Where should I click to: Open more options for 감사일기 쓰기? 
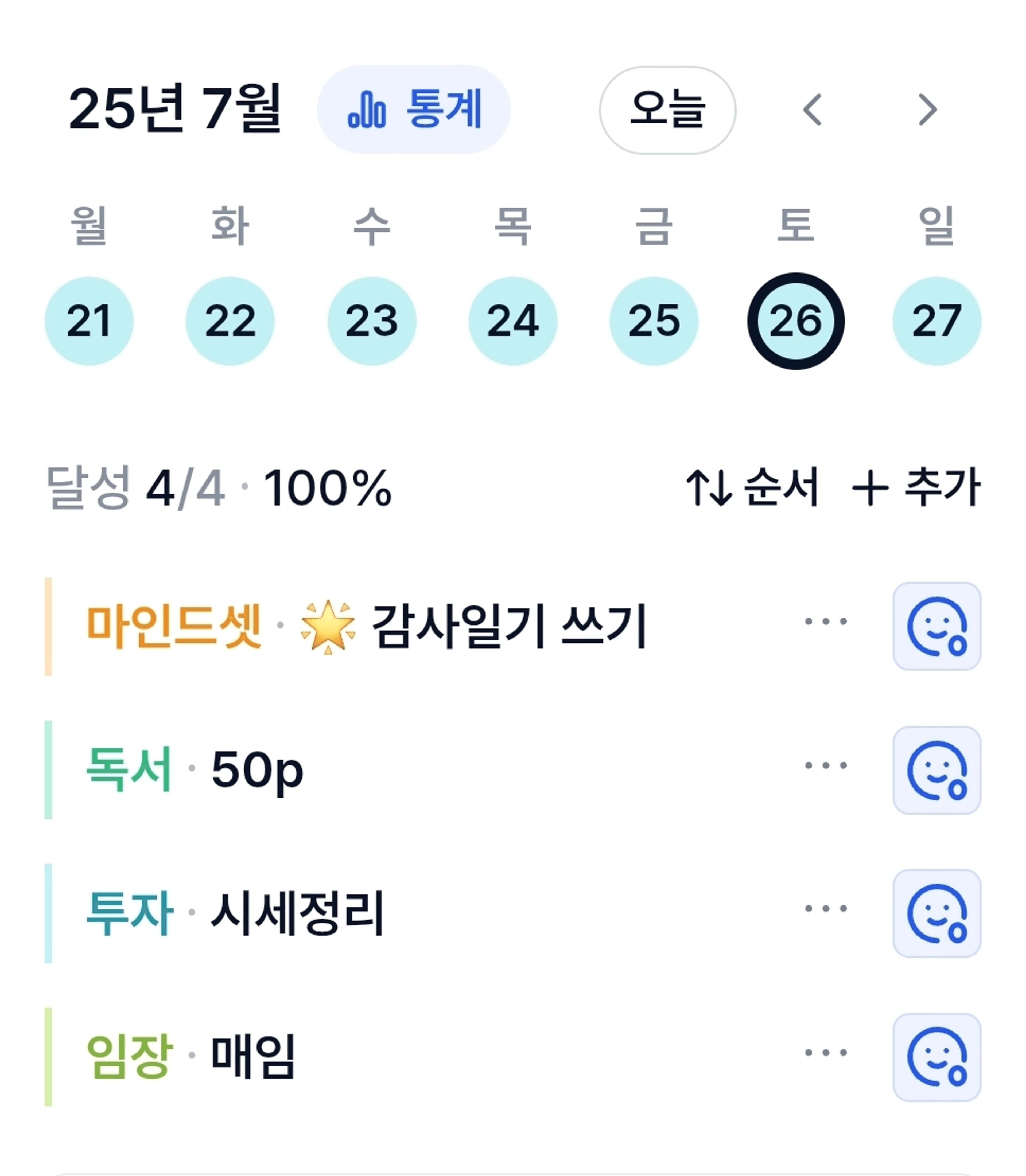826,621
